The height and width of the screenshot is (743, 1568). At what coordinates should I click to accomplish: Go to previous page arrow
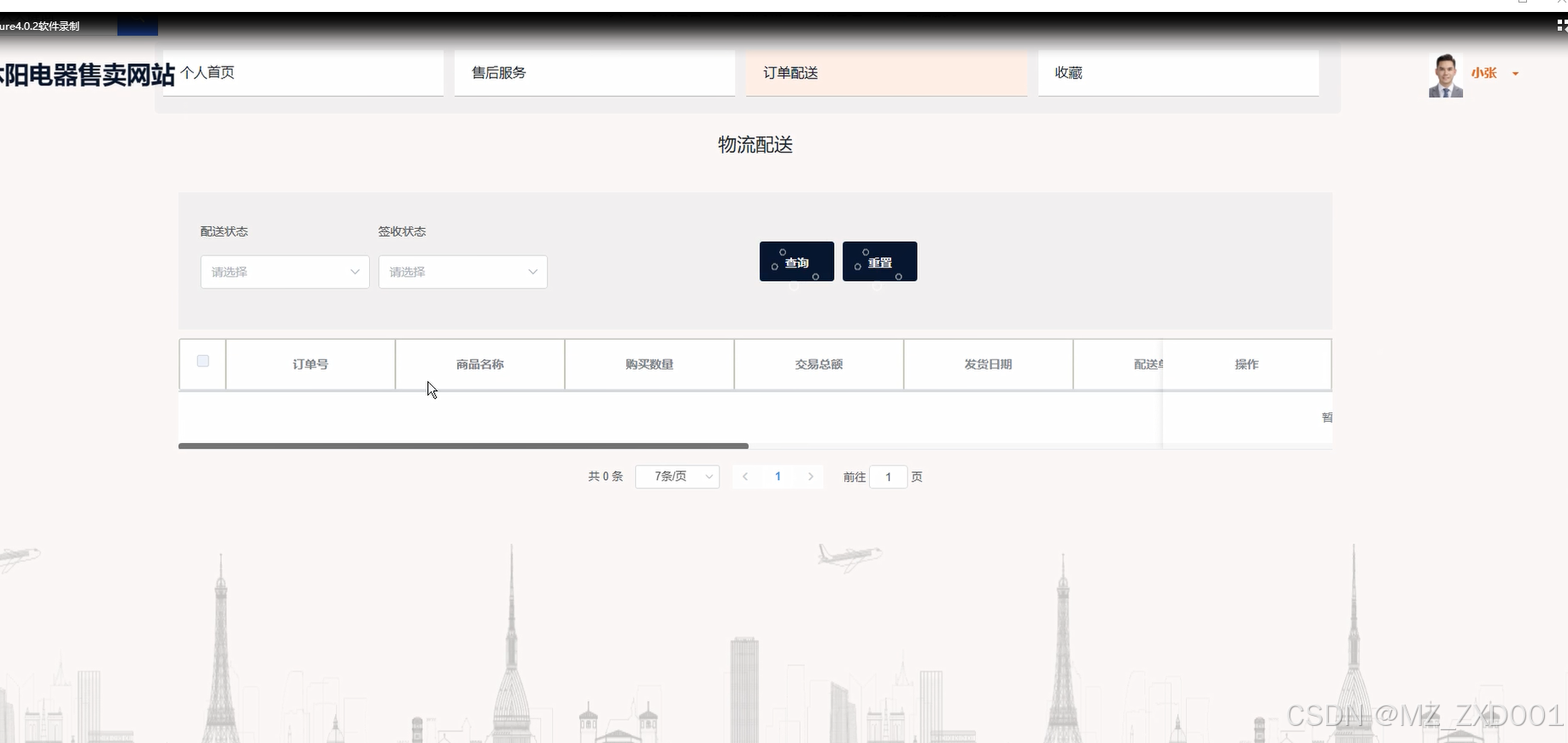[x=745, y=477]
